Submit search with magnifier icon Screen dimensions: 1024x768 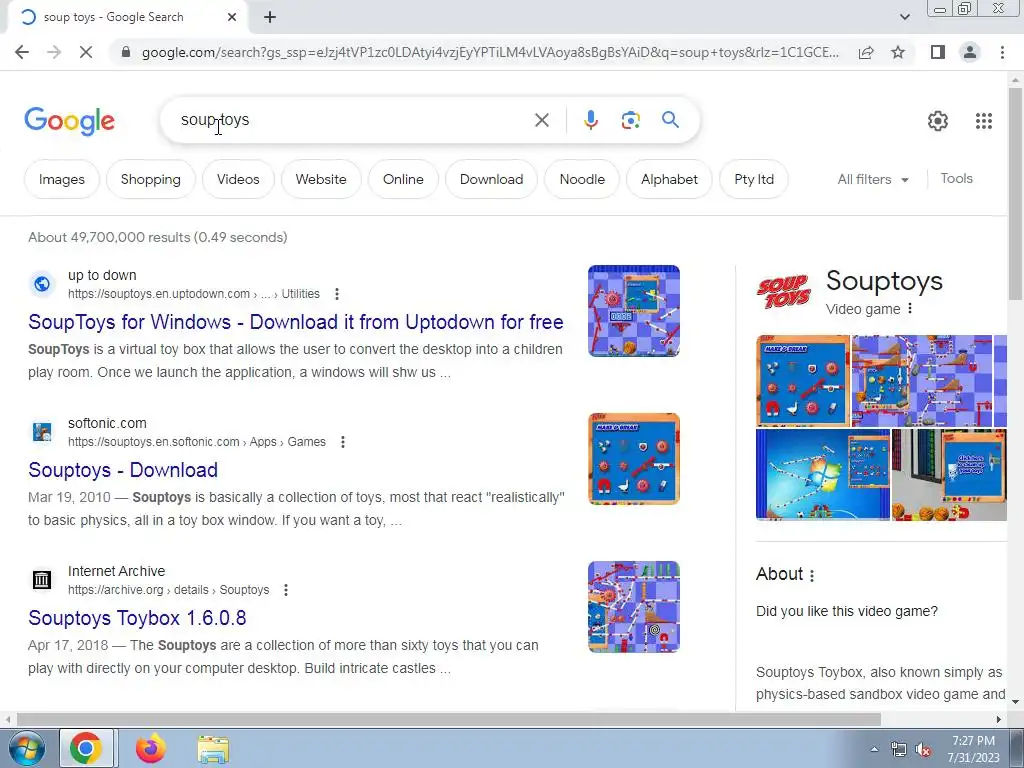point(670,120)
